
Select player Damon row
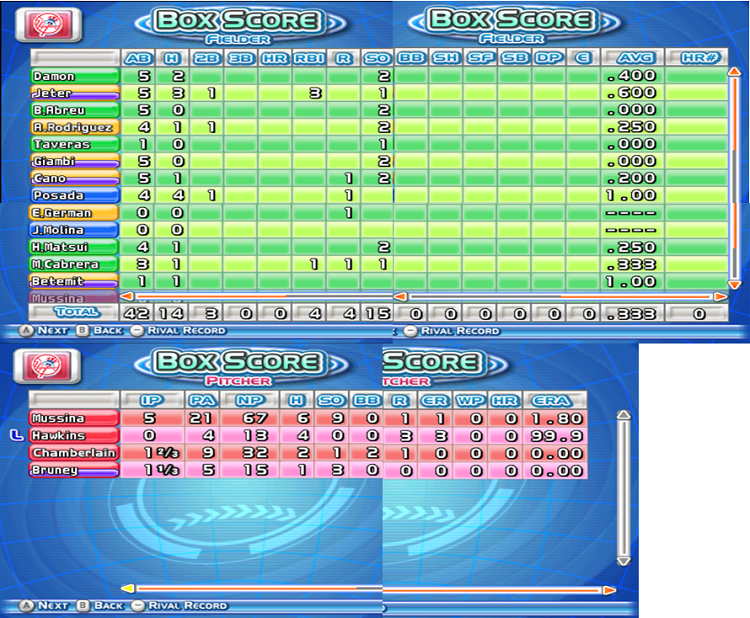point(75,76)
